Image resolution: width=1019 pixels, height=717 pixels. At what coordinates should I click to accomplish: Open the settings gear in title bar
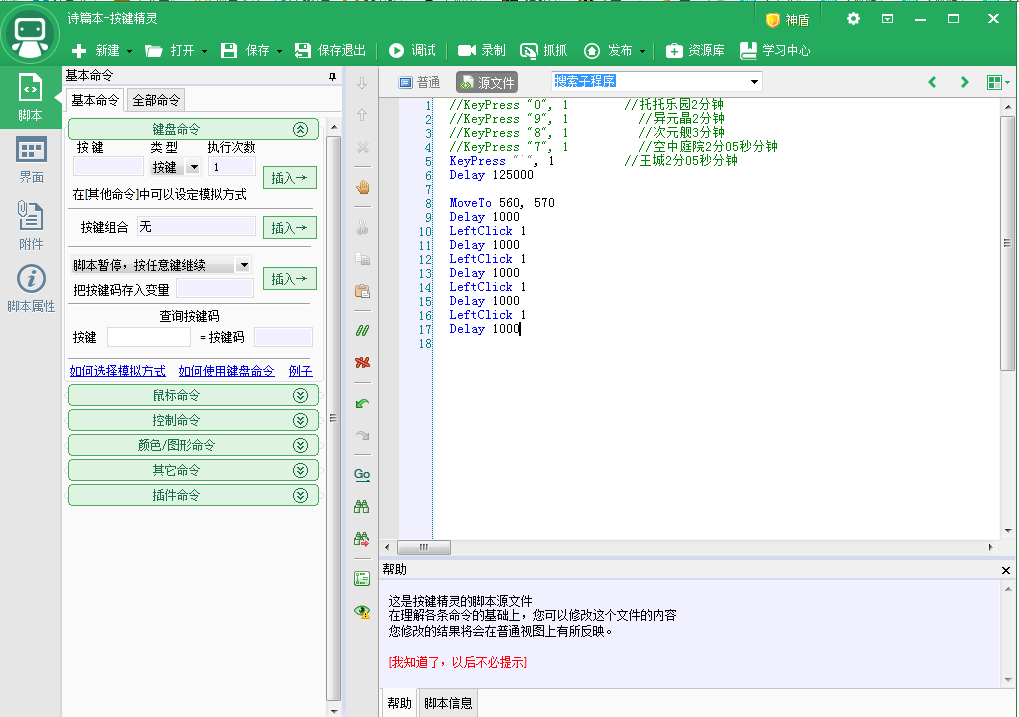[x=853, y=19]
